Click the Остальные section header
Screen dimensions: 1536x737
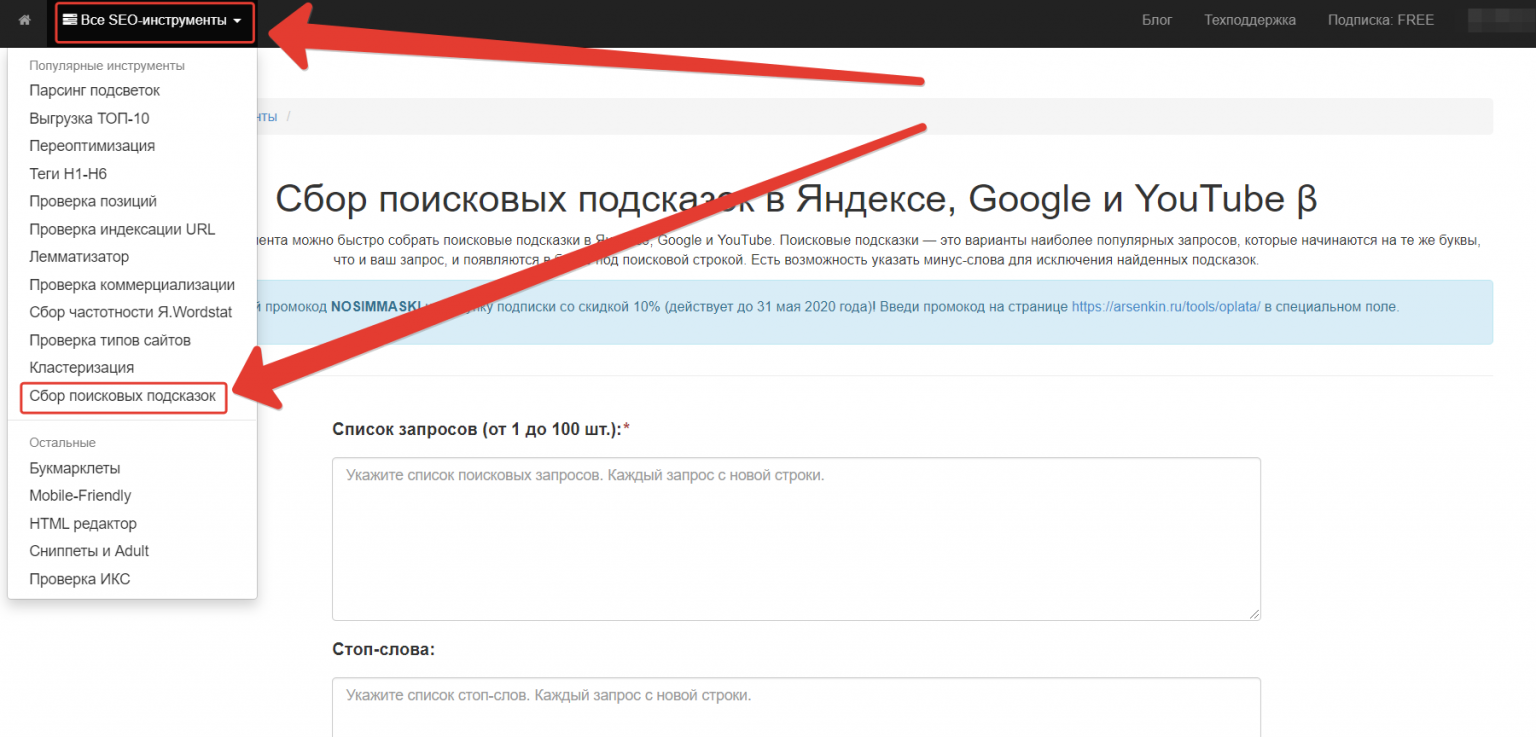pos(62,442)
